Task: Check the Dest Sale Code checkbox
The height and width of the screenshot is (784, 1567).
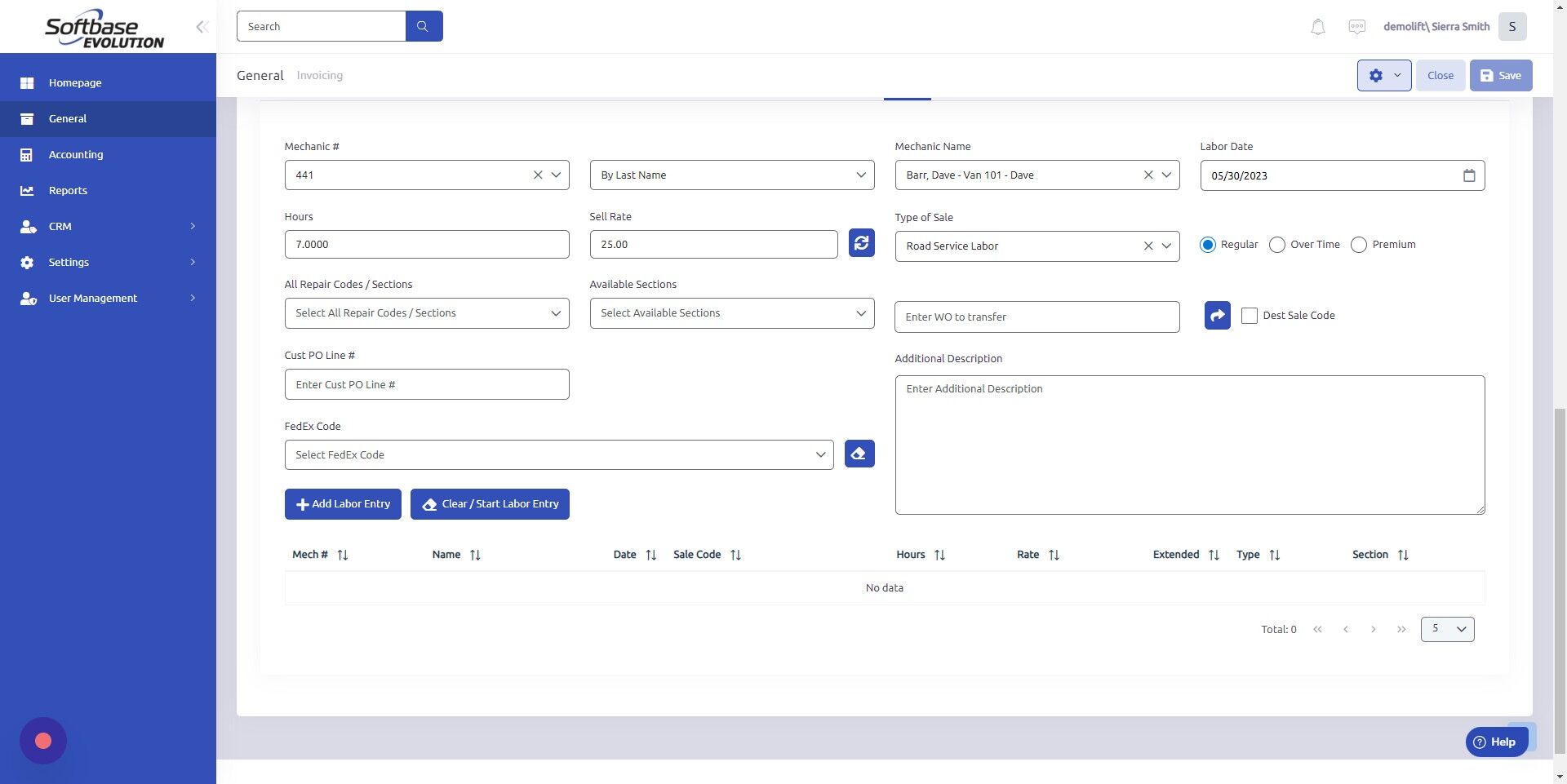Action: (1249, 315)
